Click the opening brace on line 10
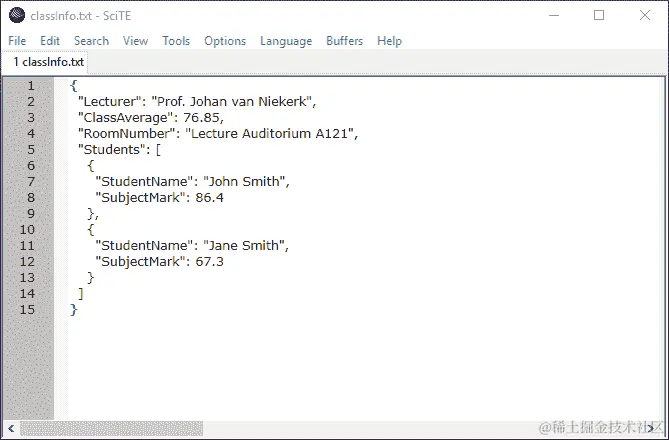The image size is (669, 440). click(90, 230)
